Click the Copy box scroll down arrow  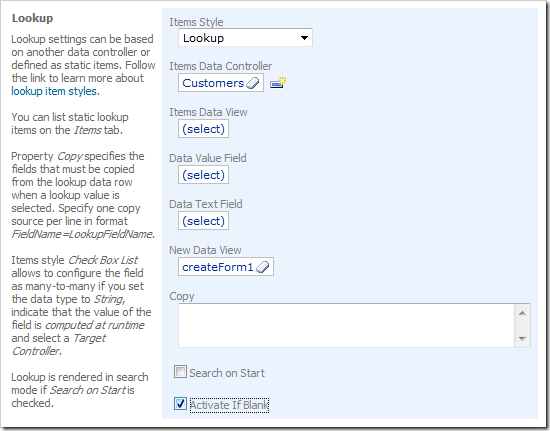pyautogui.click(x=522, y=338)
